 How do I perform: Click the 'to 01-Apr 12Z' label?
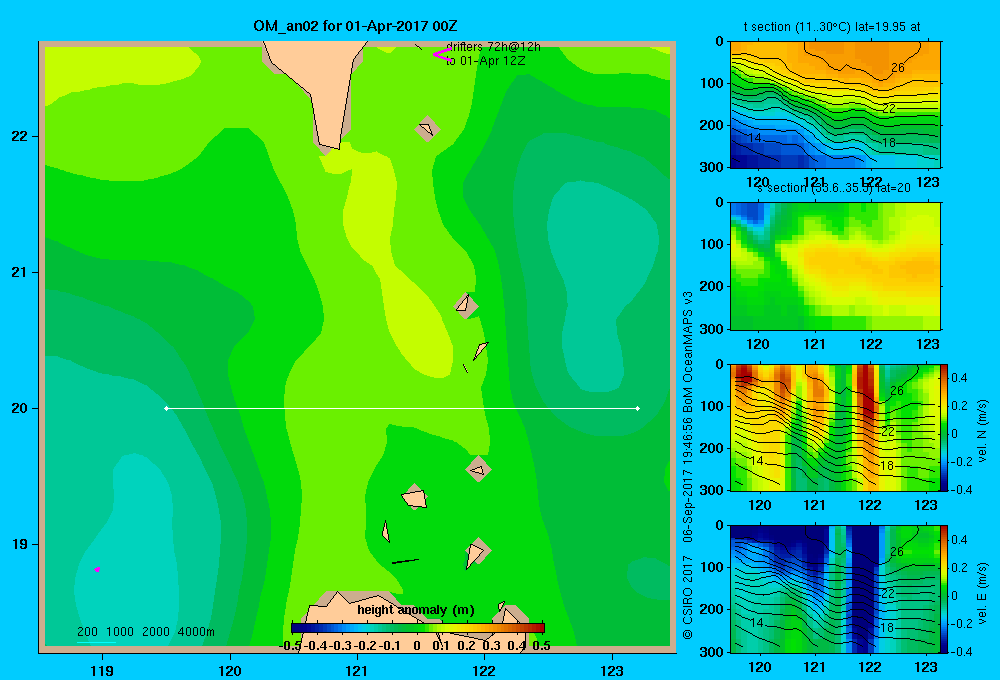(x=485, y=61)
